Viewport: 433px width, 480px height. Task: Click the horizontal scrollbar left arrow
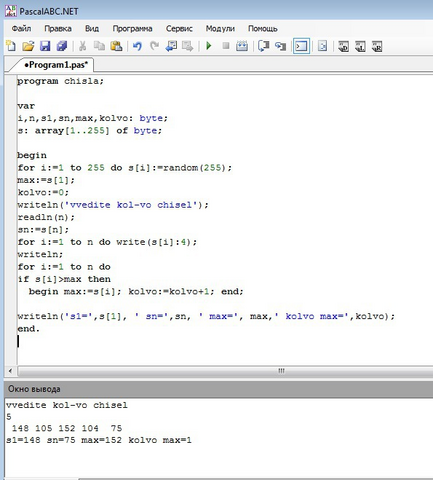click(x=11, y=371)
